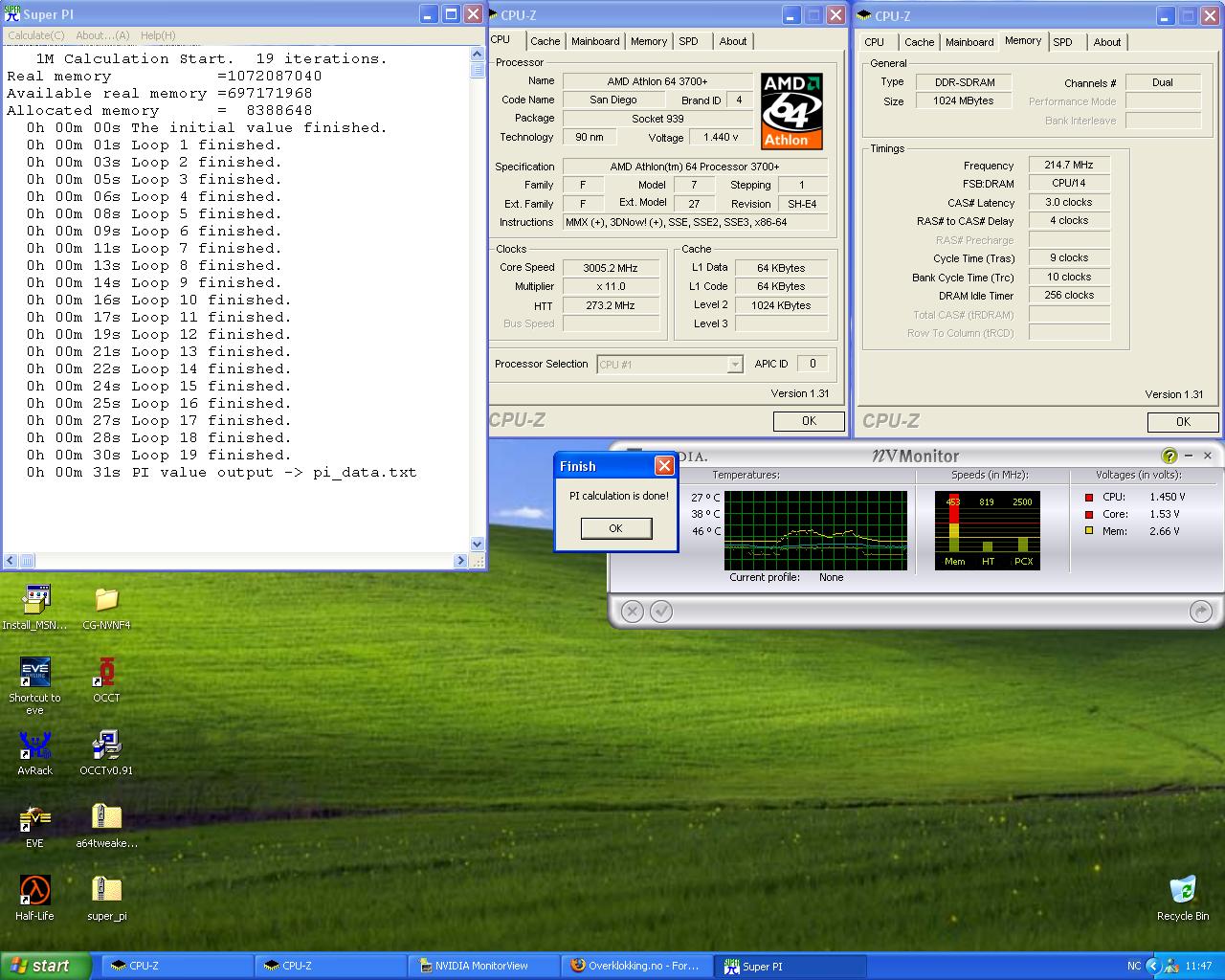Image resolution: width=1225 pixels, height=980 pixels.
Task: Click the Multiplier x 11.0 value
Action: [611, 286]
